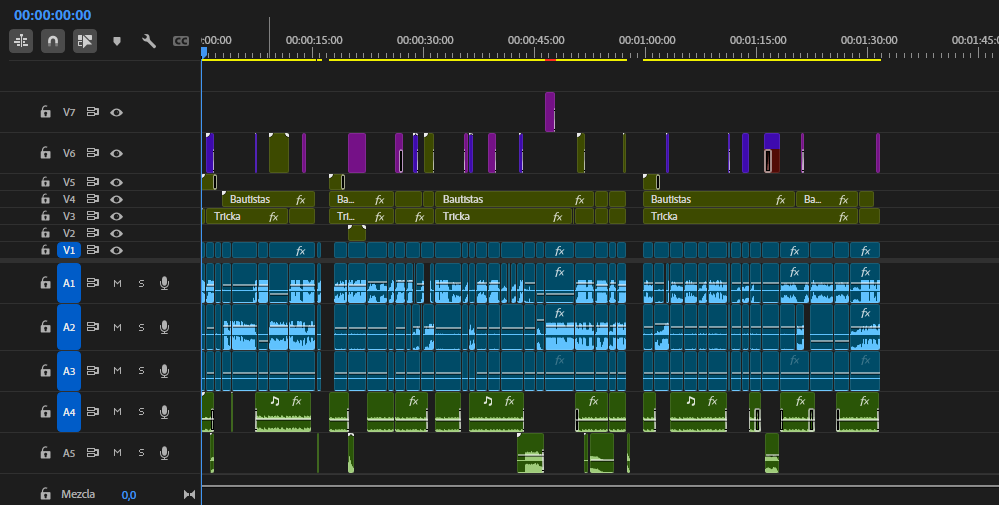Lock track V4
Image resolution: width=999 pixels, height=505 pixels.
(45, 199)
